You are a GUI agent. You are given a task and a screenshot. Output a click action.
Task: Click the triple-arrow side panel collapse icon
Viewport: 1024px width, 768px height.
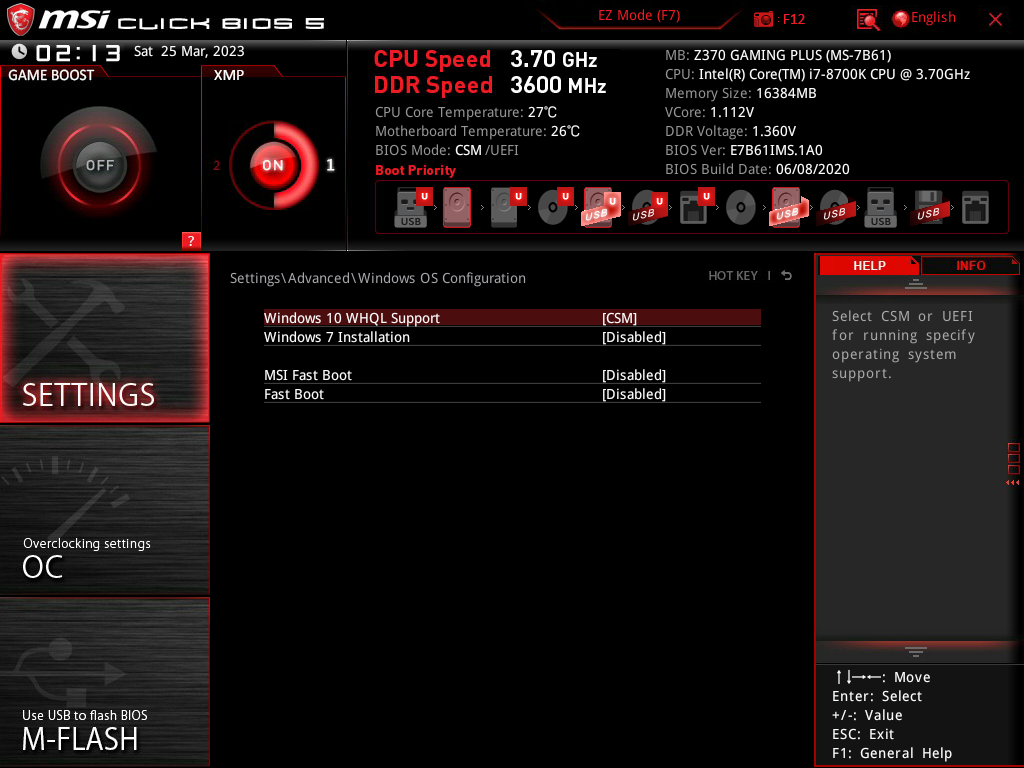[x=1012, y=483]
